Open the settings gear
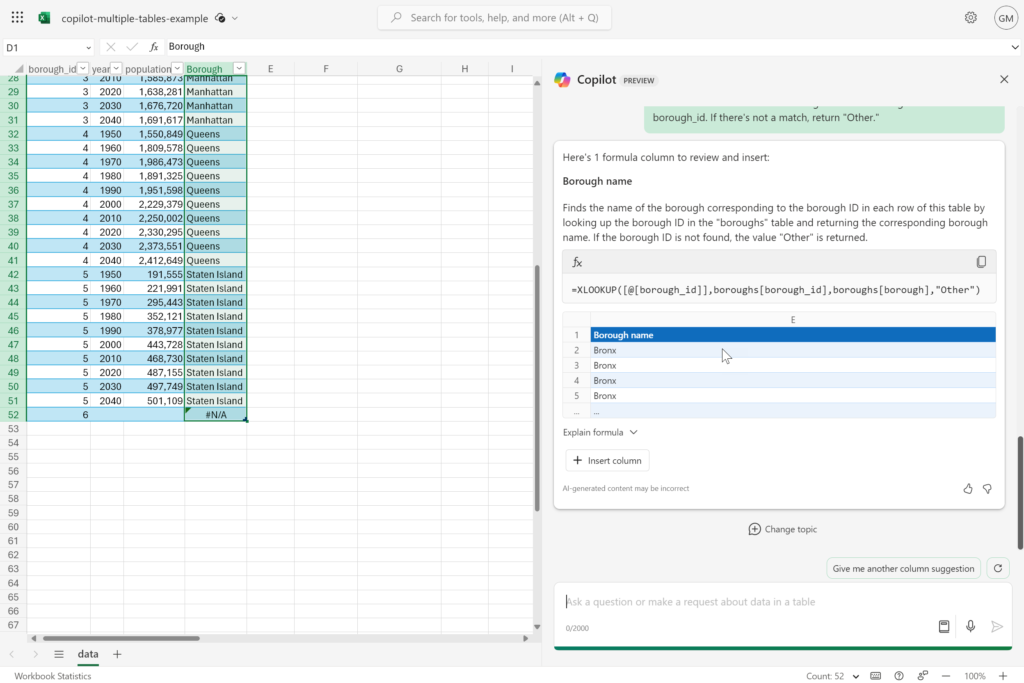The image size is (1024, 683). coord(970,18)
